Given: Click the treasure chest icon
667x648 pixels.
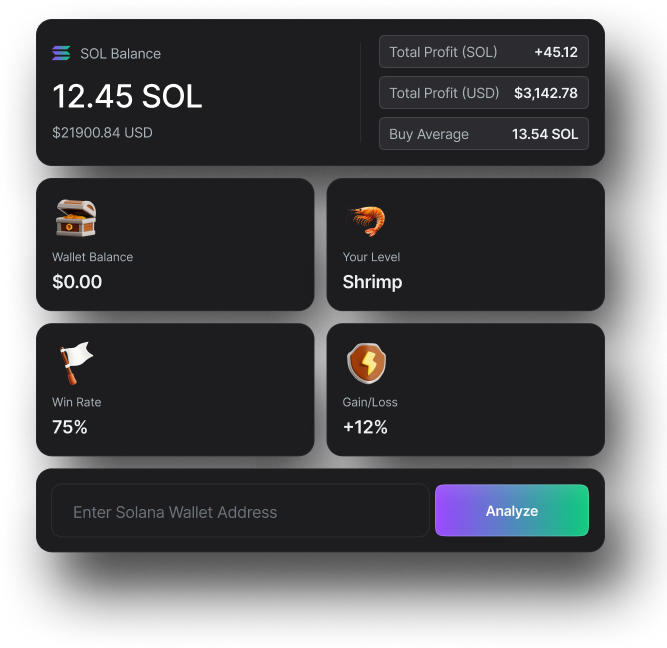Looking at the screenshot, I should pyautogui.click(x=76, y=218).
